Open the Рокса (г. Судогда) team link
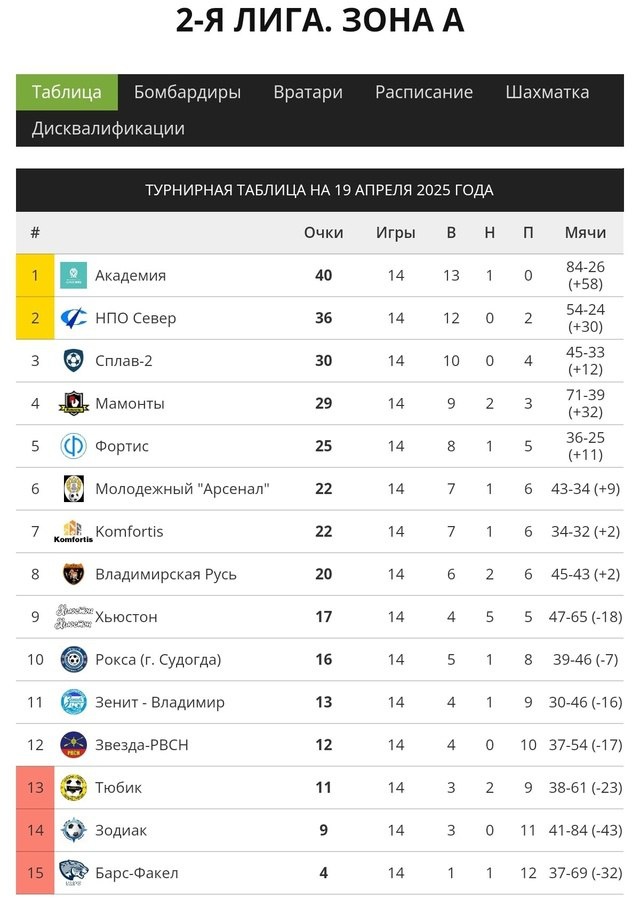Viewport: 640px width, 899px height. (x=158, y=659)
